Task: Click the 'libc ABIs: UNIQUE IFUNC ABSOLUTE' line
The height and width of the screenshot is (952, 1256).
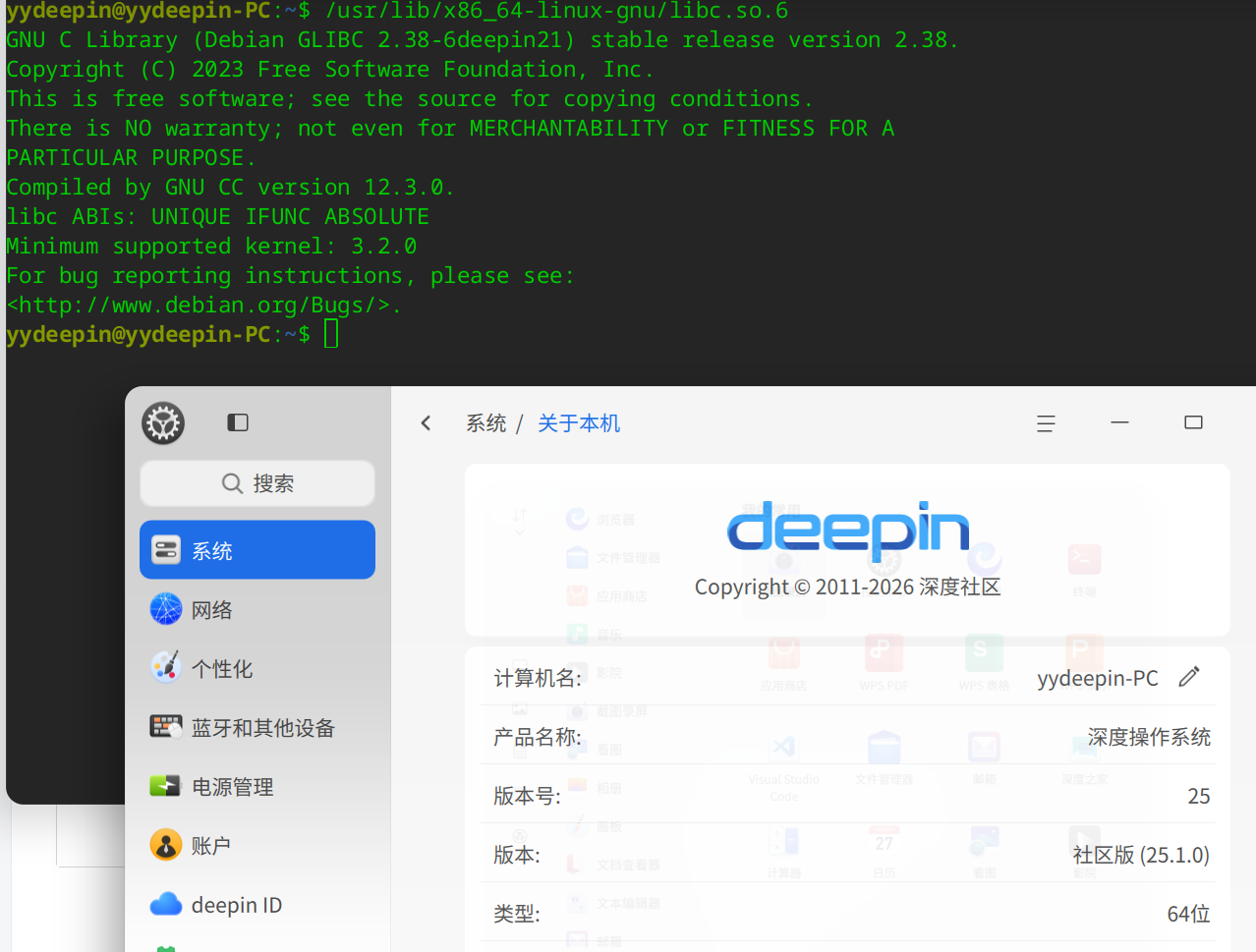Action: pos(217,216)
